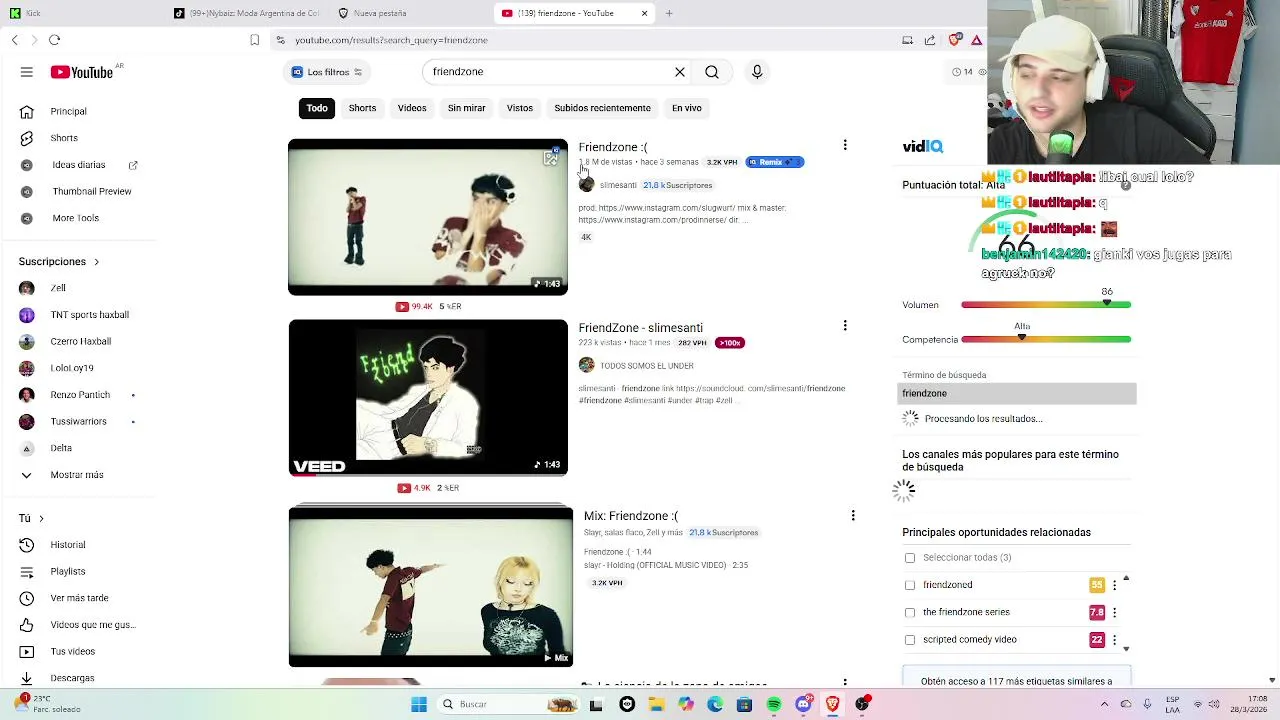Click the Windows taskbar Buscar box
The width and height of the screenshot is (1280, 720).
tap(508, 704)
